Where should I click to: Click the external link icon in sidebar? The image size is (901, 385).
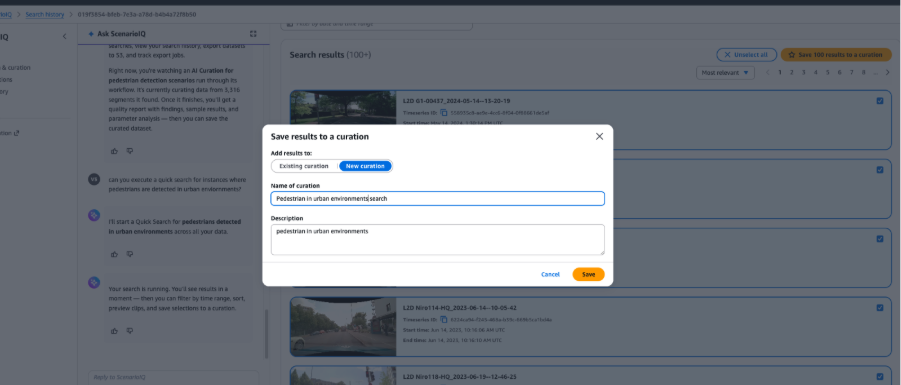point(16,133)
